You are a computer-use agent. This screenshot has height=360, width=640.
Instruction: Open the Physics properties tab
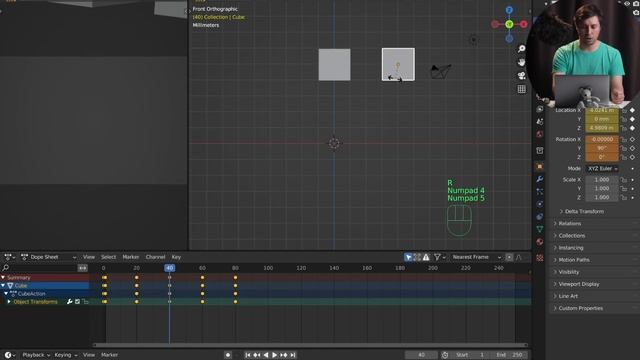(x=540, y=204)
